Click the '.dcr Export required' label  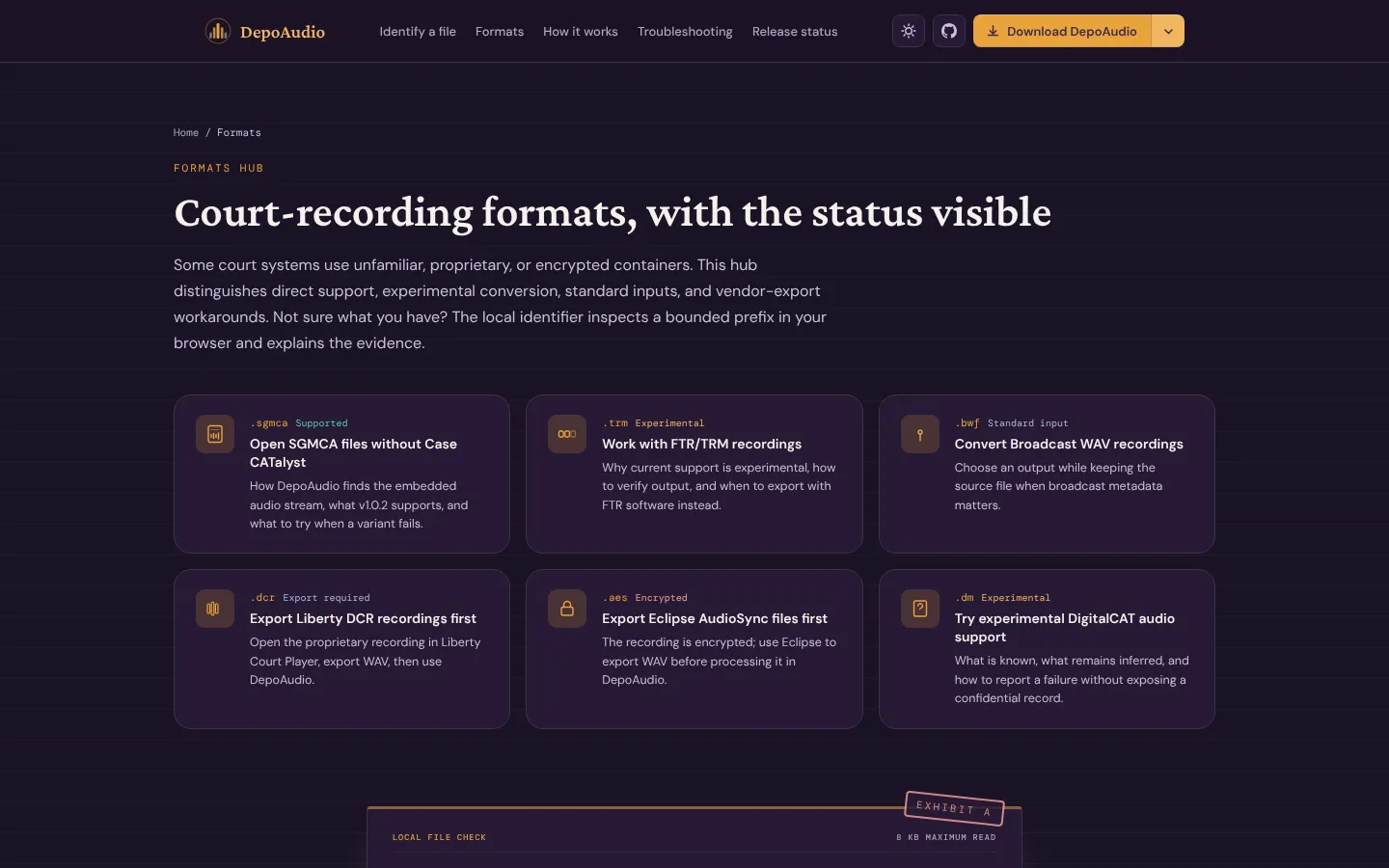pyautogui.click(x=310, y=598)
